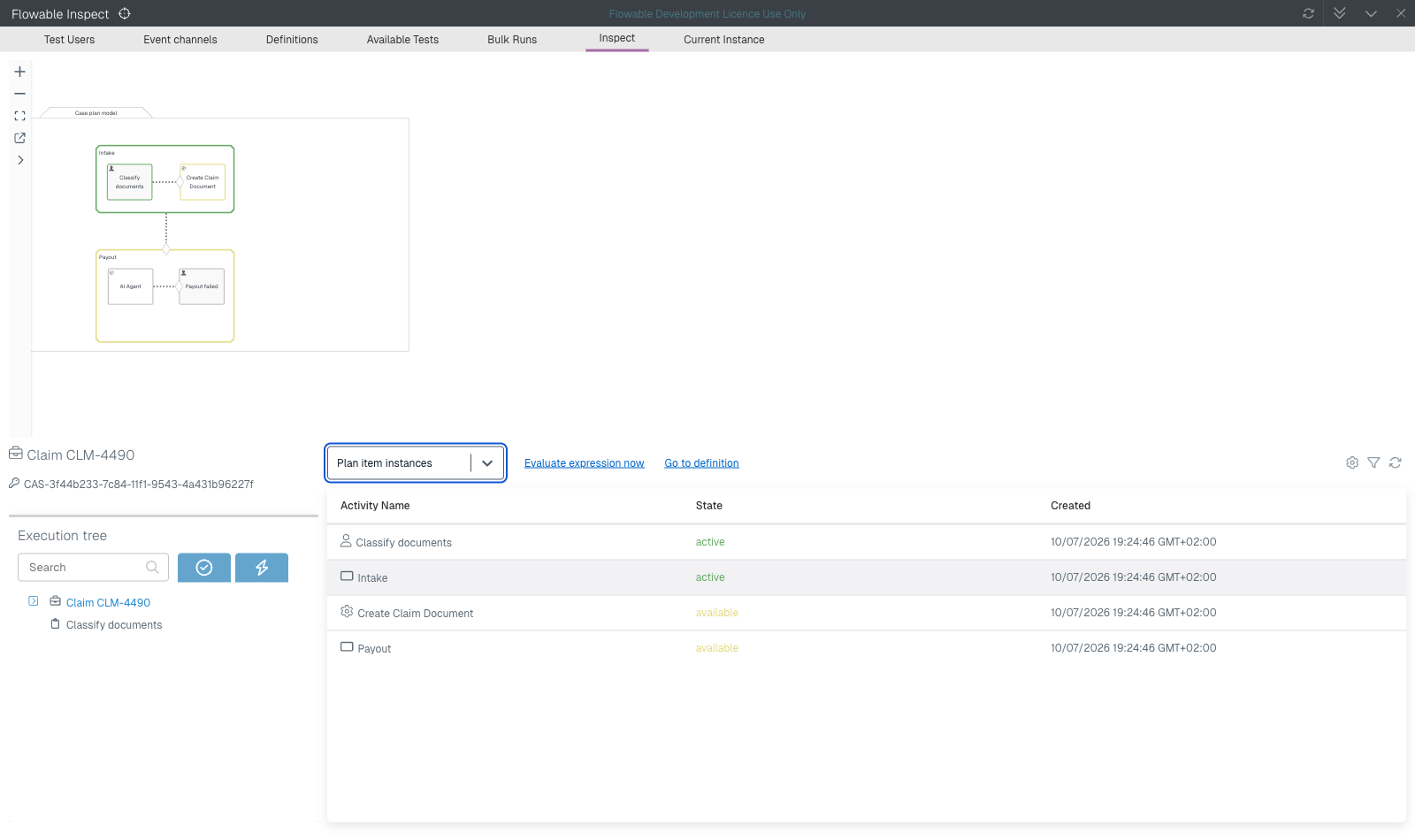Click the stage icon beside Payout row
Image resolution: width=1415 pixels, height=840 pixels.
(x=347, y=646)
